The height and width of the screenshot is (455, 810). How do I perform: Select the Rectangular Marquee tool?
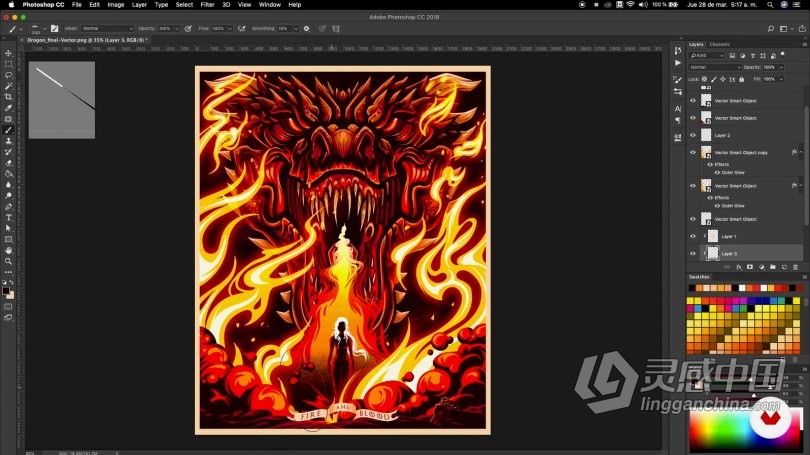pyautogui.click(x=8, y=64)
